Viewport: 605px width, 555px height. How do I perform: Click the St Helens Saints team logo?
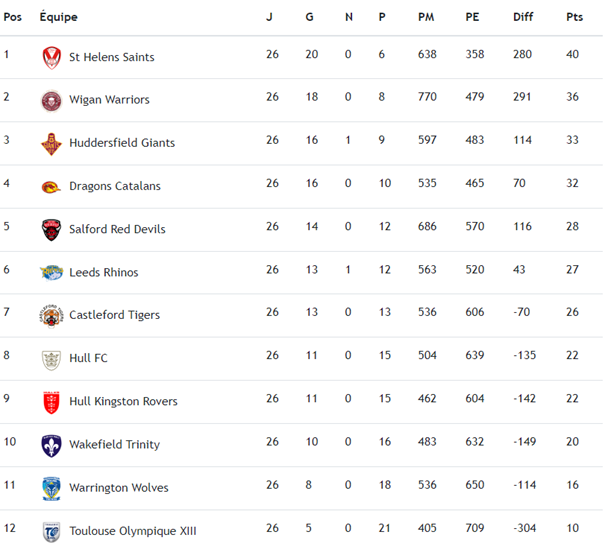click(x=51, y=58)
